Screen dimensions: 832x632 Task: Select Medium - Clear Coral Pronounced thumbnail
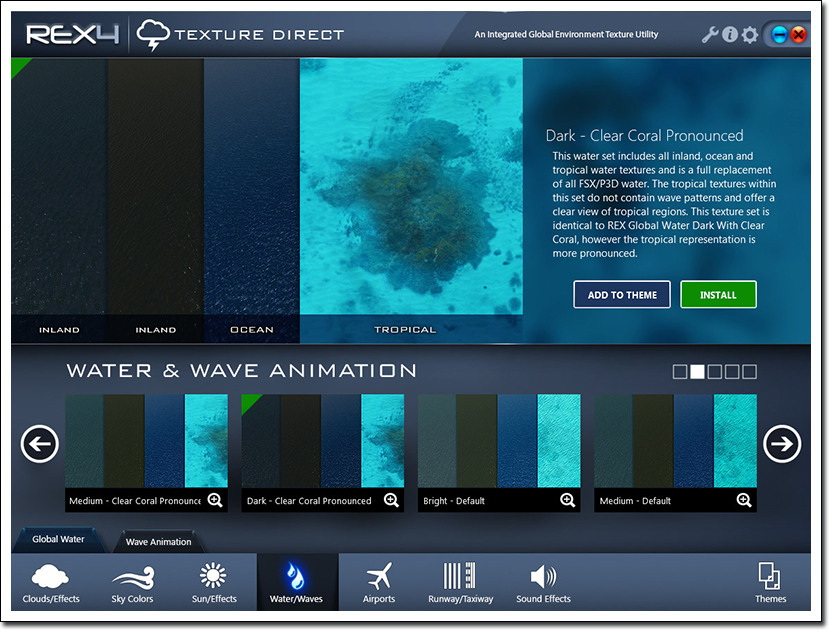tap(146, 441)
